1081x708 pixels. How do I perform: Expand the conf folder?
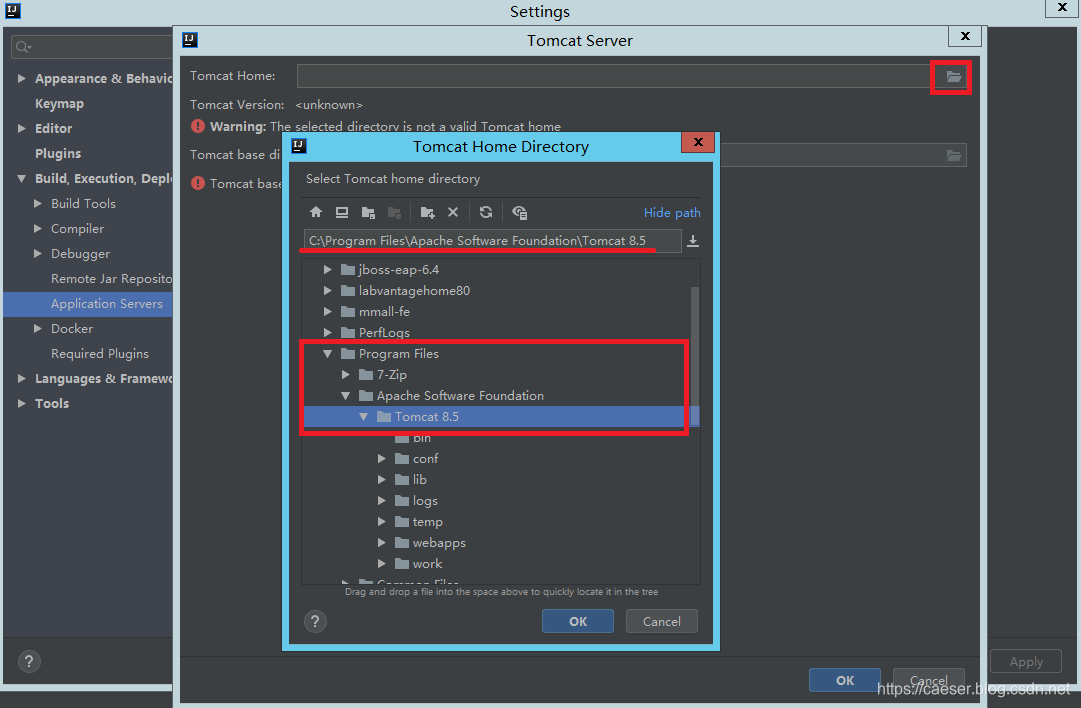click(381, 458)
